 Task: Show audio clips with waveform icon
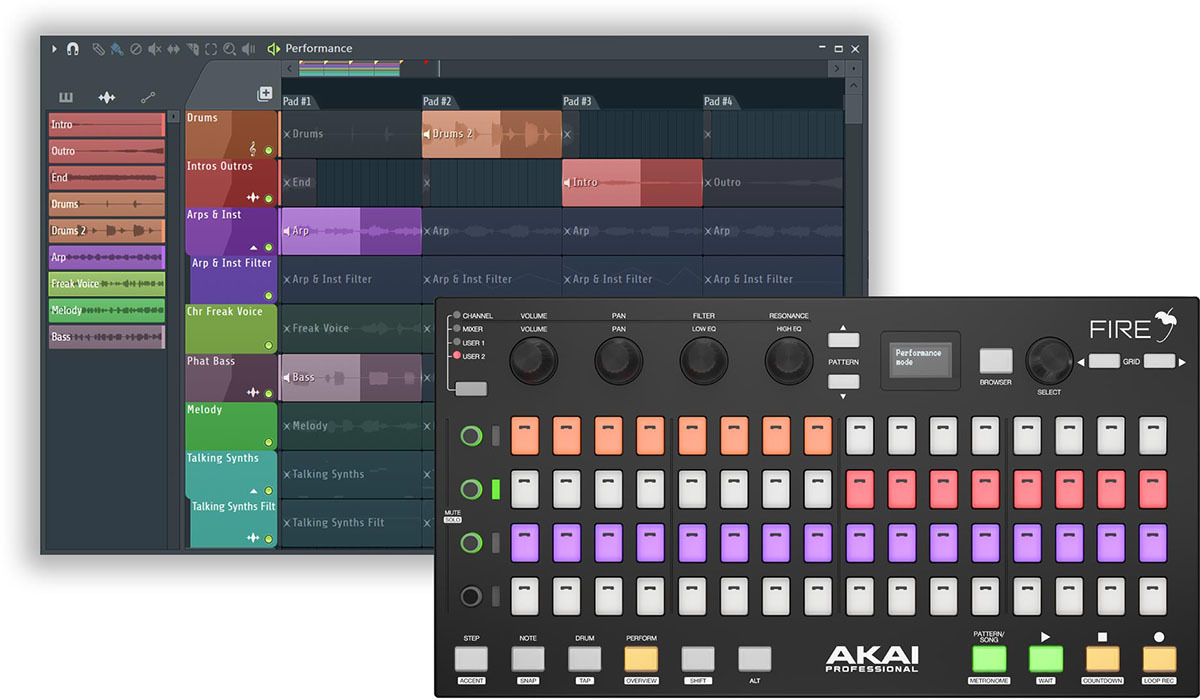[x=107, y=97]
